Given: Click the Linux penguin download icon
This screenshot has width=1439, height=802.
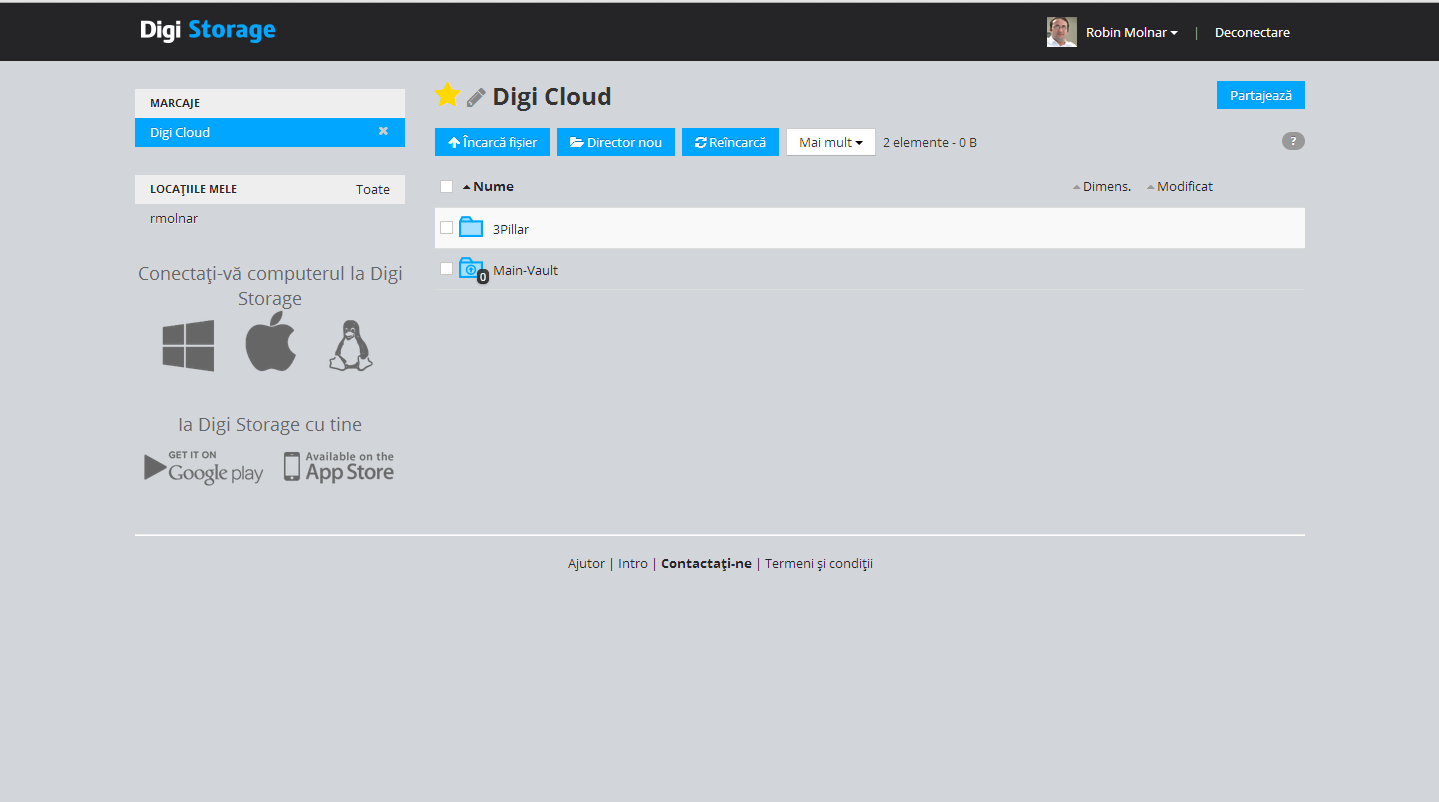Looking at the screenshot, I should 350,346.
